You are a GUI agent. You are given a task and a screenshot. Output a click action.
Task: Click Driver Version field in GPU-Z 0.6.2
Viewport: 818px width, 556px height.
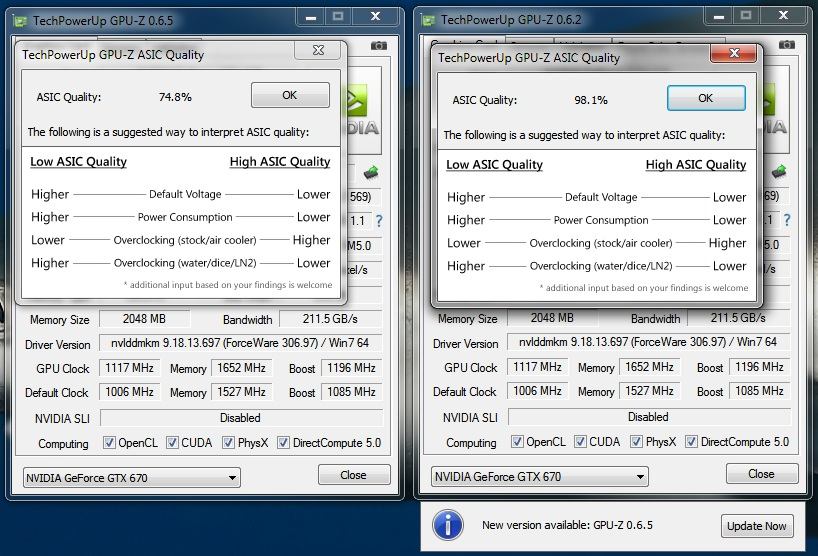coord(648,342)
